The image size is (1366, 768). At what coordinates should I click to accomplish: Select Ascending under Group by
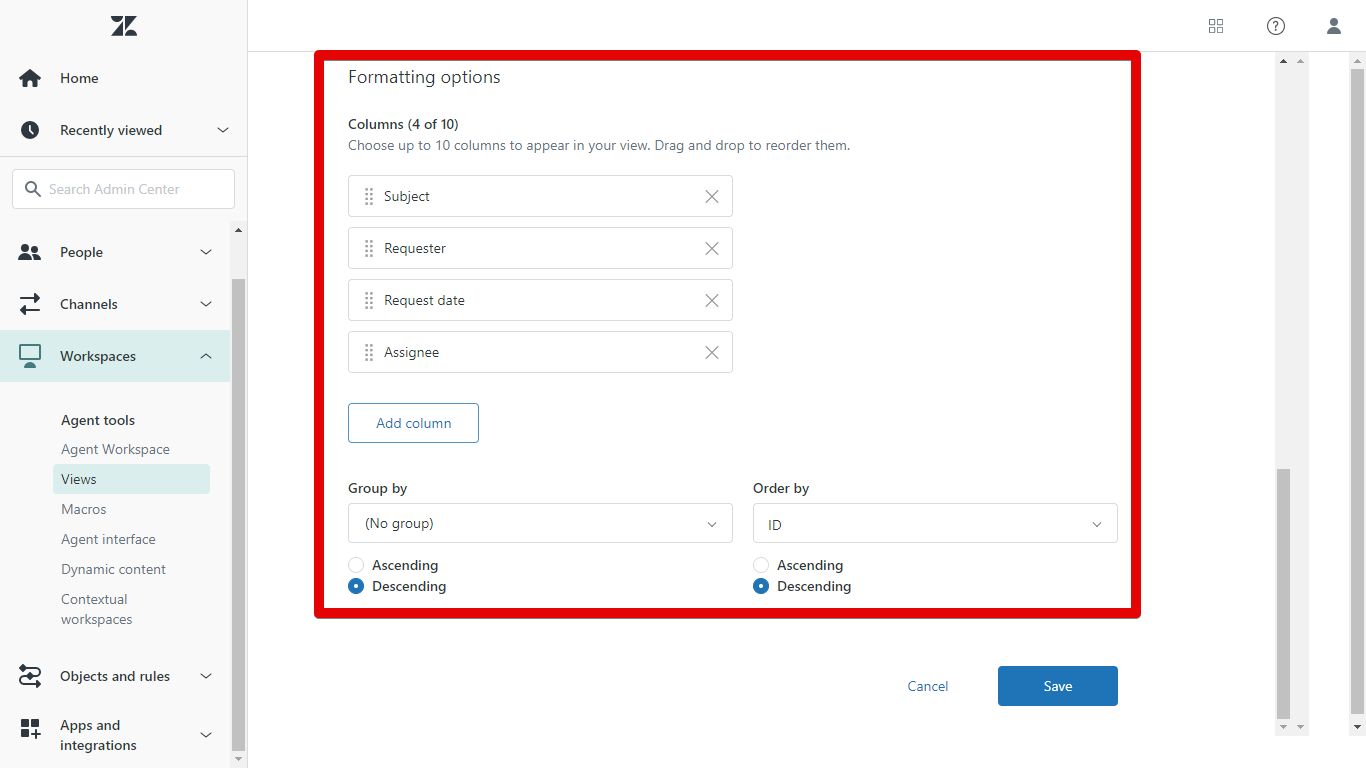pyautogui.click(x=356, y=565)
